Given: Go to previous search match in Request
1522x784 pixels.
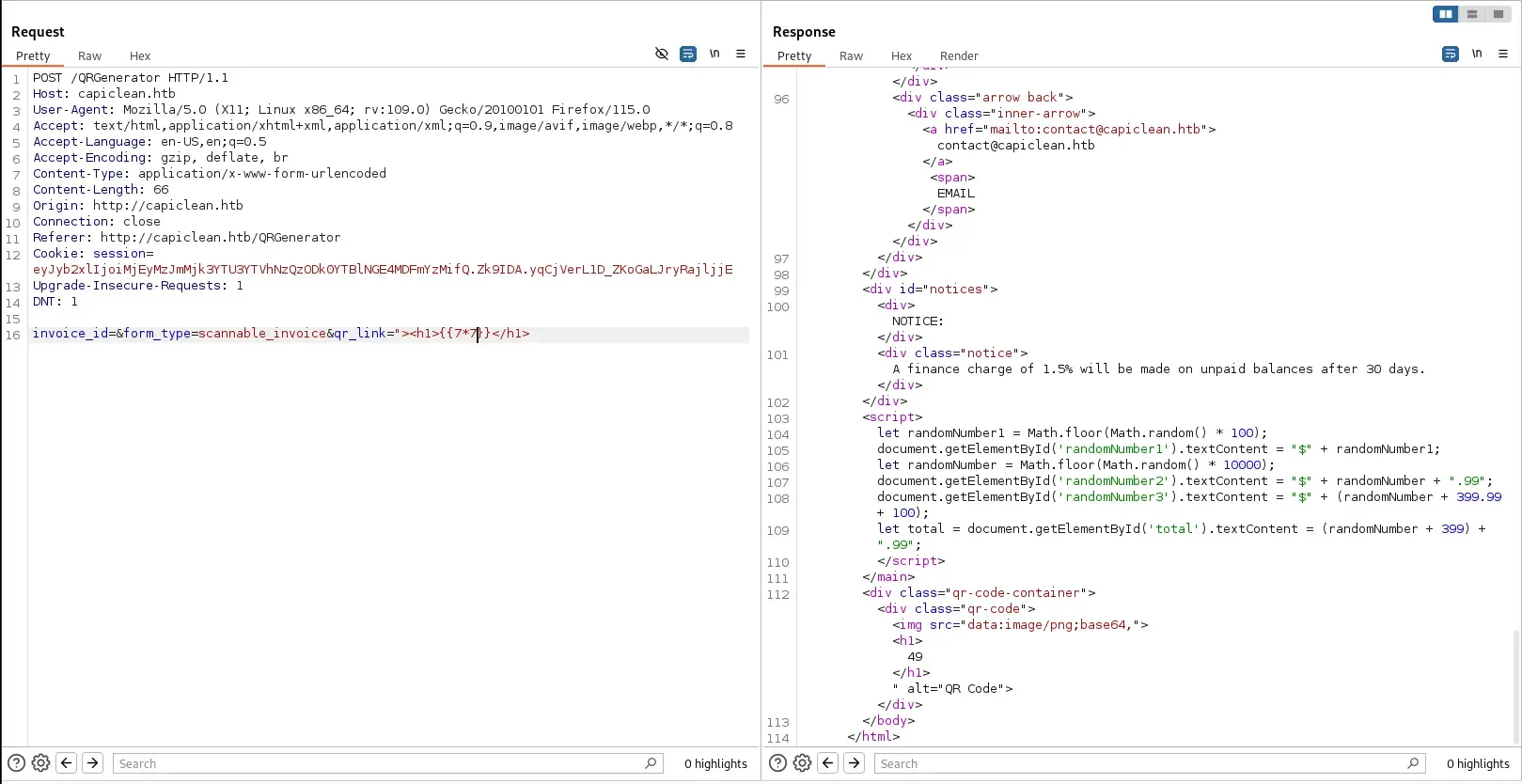Looking at the screenshot, I should (x=66, y=763).
